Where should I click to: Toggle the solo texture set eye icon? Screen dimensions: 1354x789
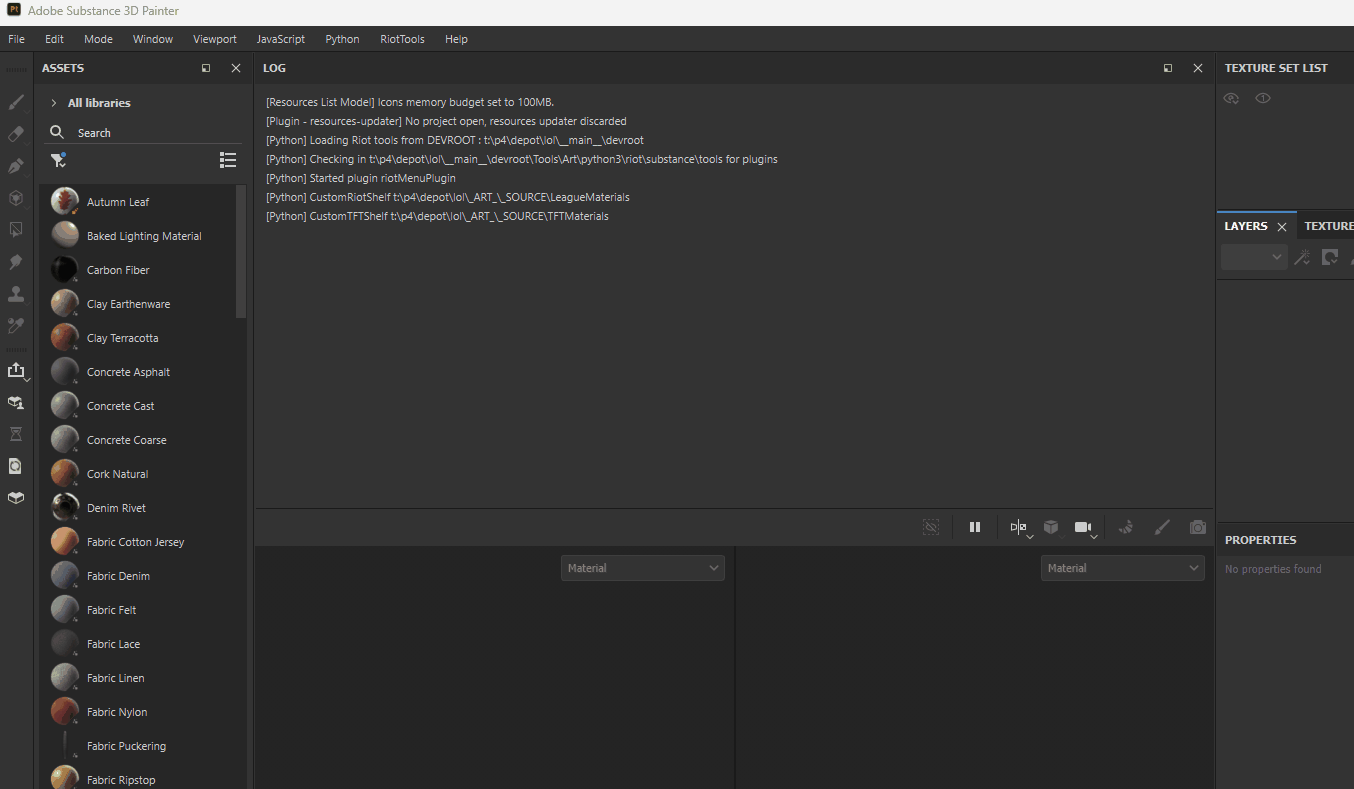(x=1263, y=98)
